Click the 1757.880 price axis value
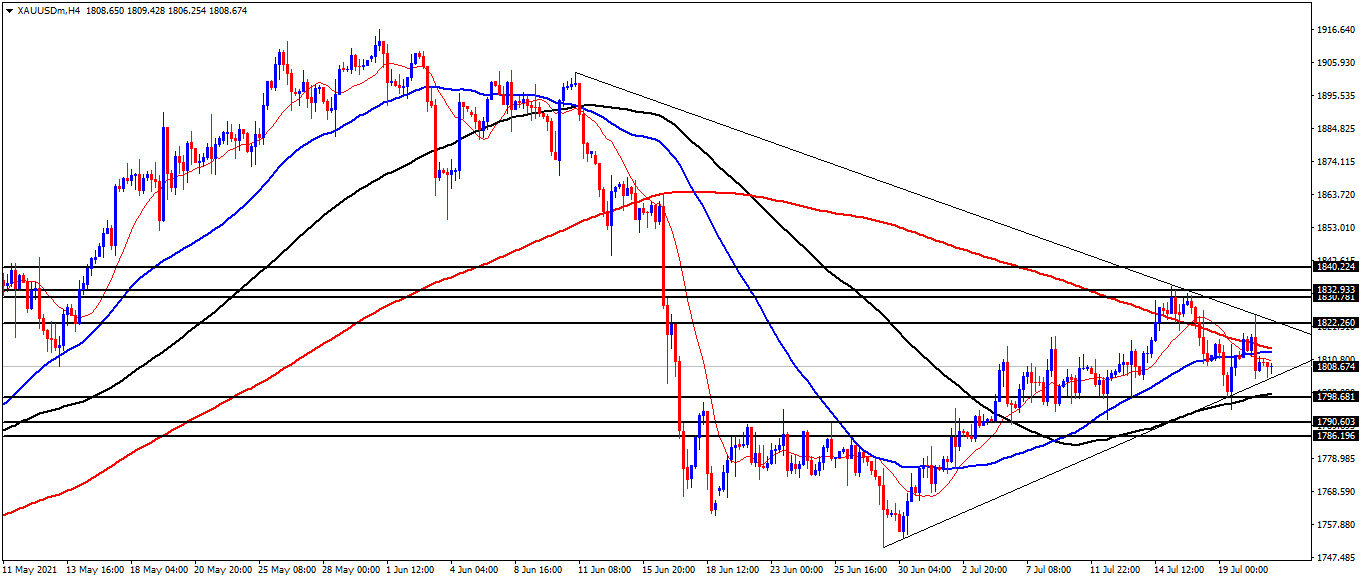1362x581 pixels. pyautogui.click(x=1337, y=525)
